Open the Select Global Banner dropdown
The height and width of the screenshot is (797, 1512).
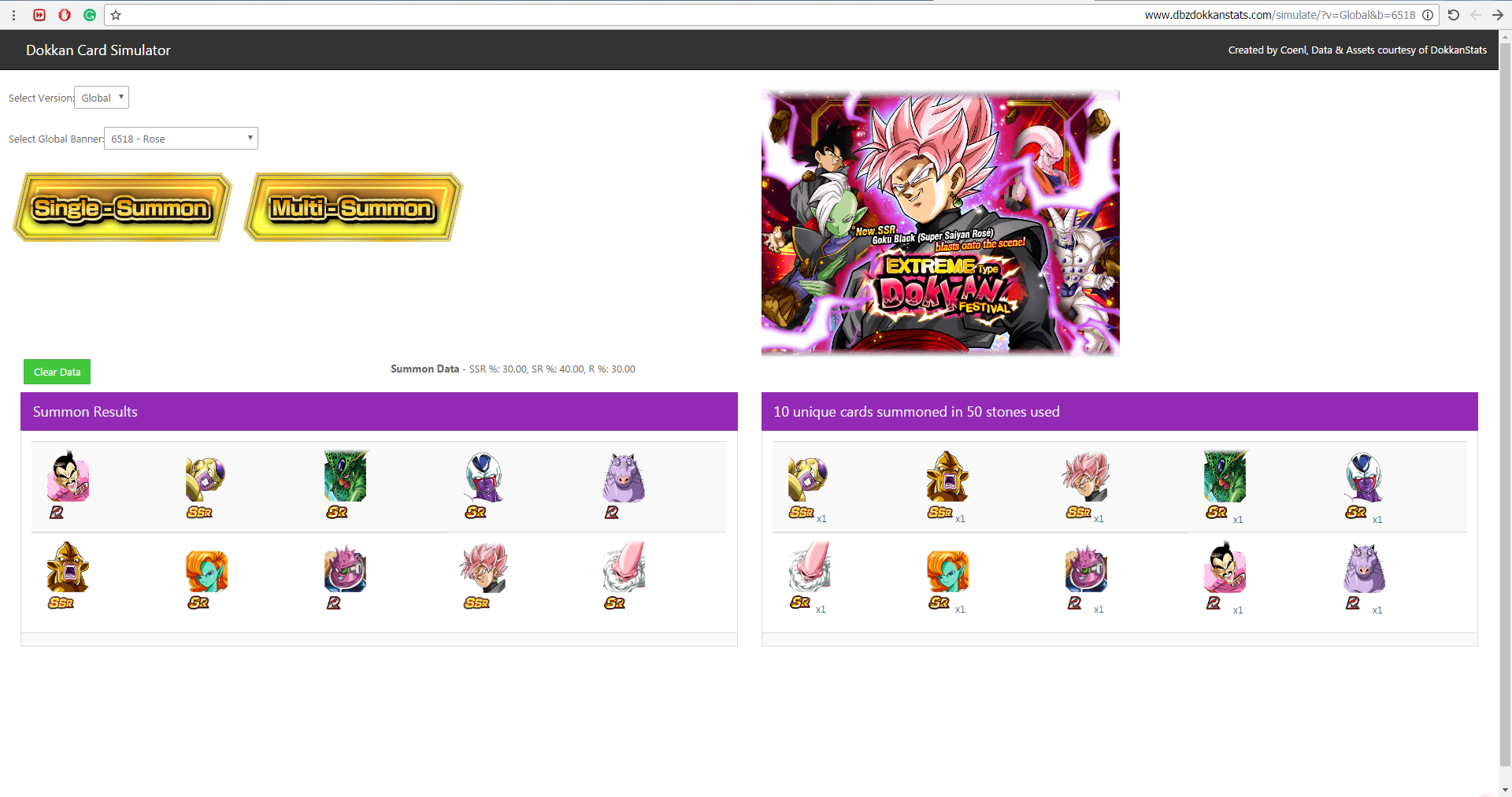click(181, 139)
